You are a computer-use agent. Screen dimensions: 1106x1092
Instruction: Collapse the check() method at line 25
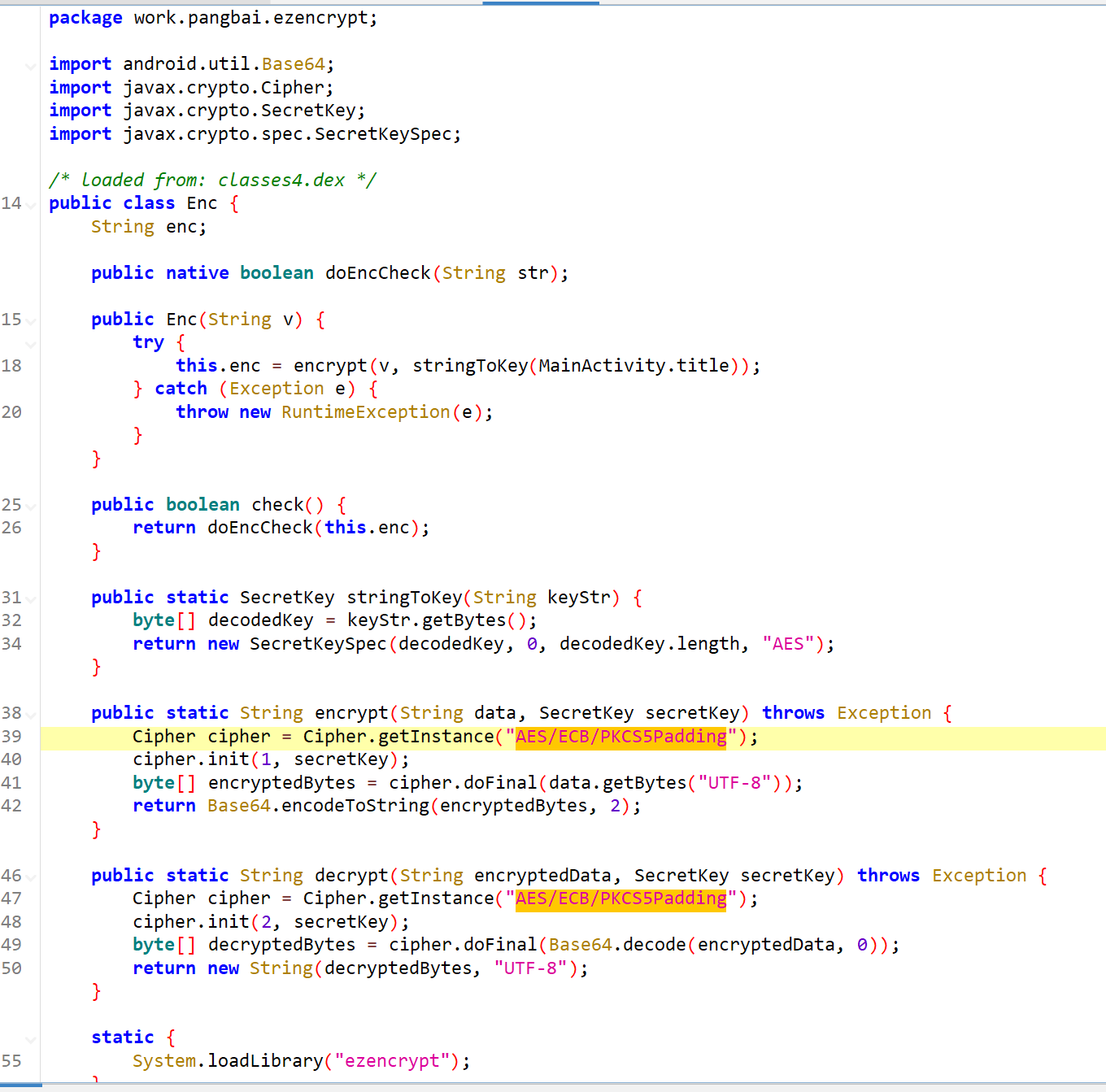[30, 507]
